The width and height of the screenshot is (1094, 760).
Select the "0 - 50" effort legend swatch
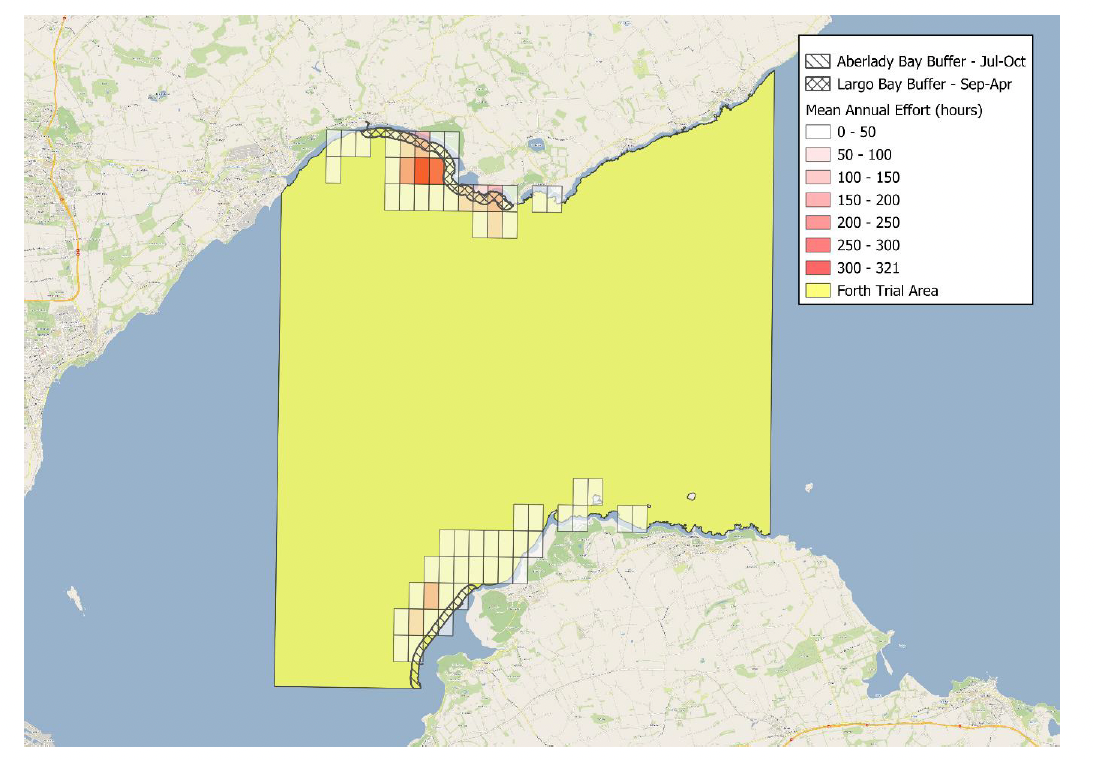pos(817,131)
